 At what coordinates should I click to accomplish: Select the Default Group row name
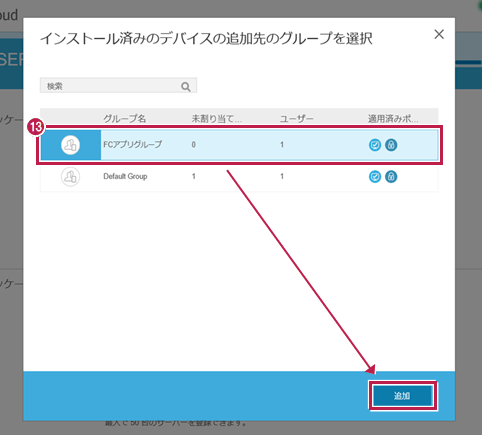pos(125,176)
